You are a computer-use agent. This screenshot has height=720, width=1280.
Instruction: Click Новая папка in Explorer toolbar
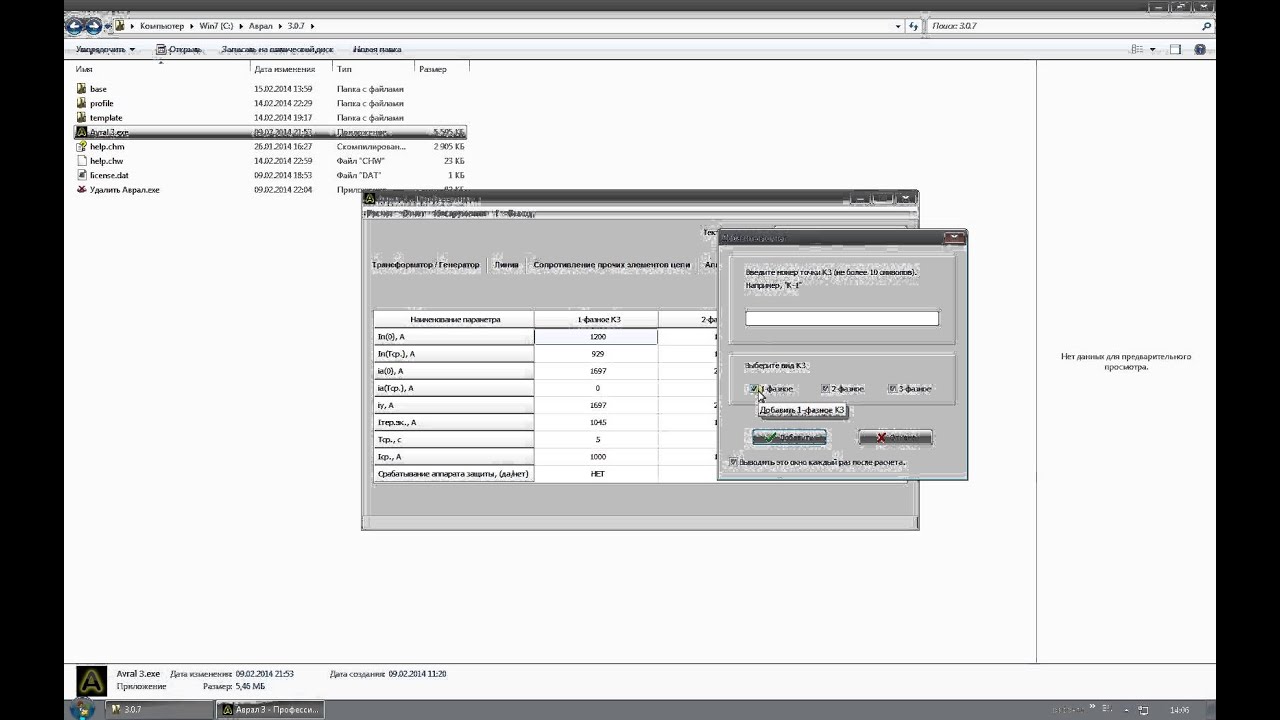pyautogui.click(x=377, y=49)
